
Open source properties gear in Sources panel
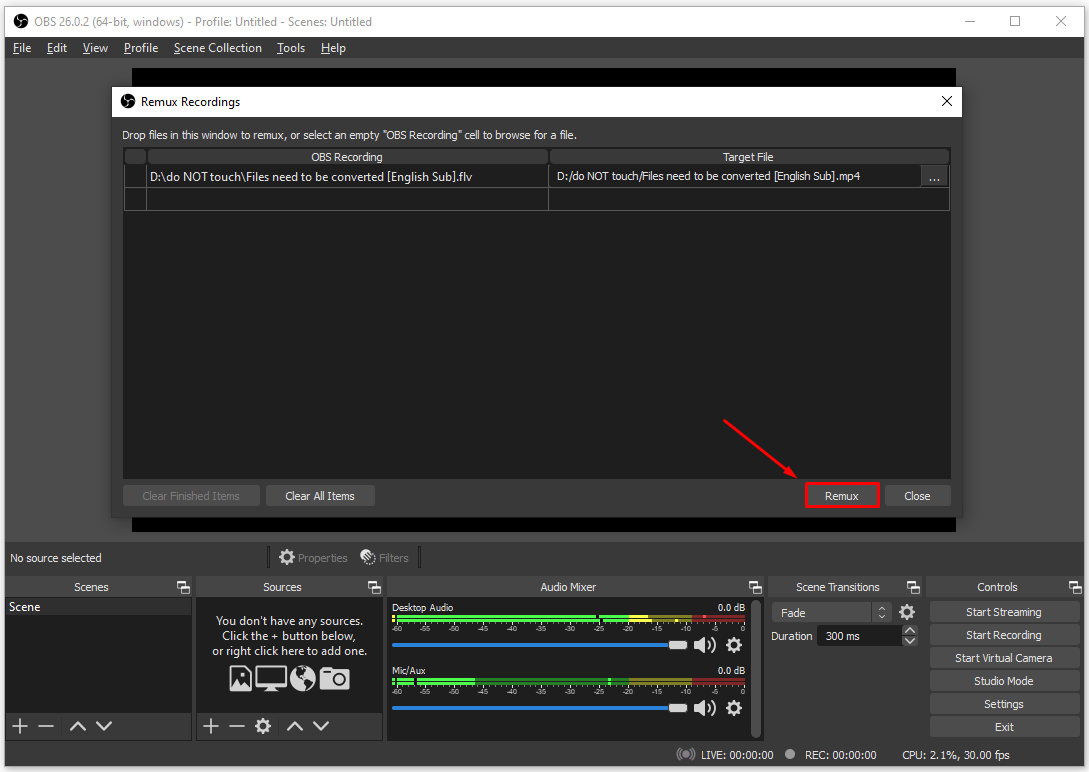click(263, 726)
